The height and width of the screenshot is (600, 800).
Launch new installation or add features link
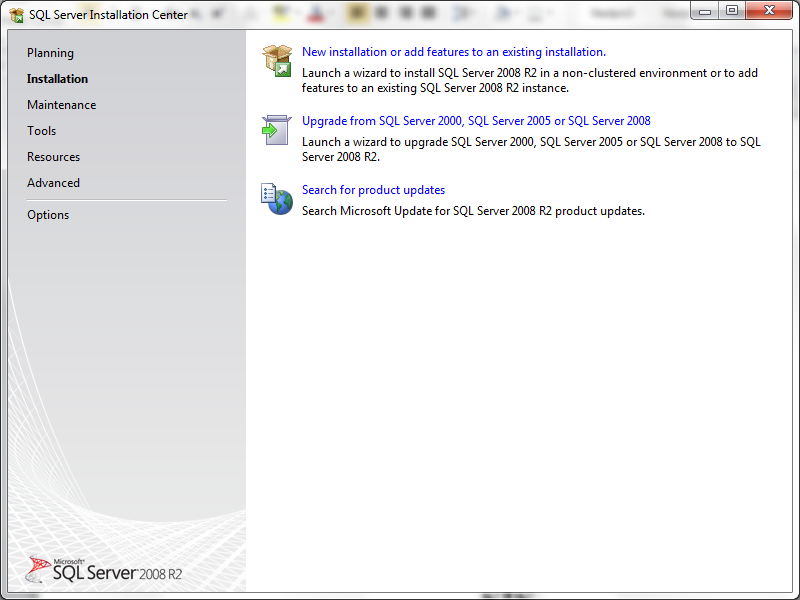point(454,52)
